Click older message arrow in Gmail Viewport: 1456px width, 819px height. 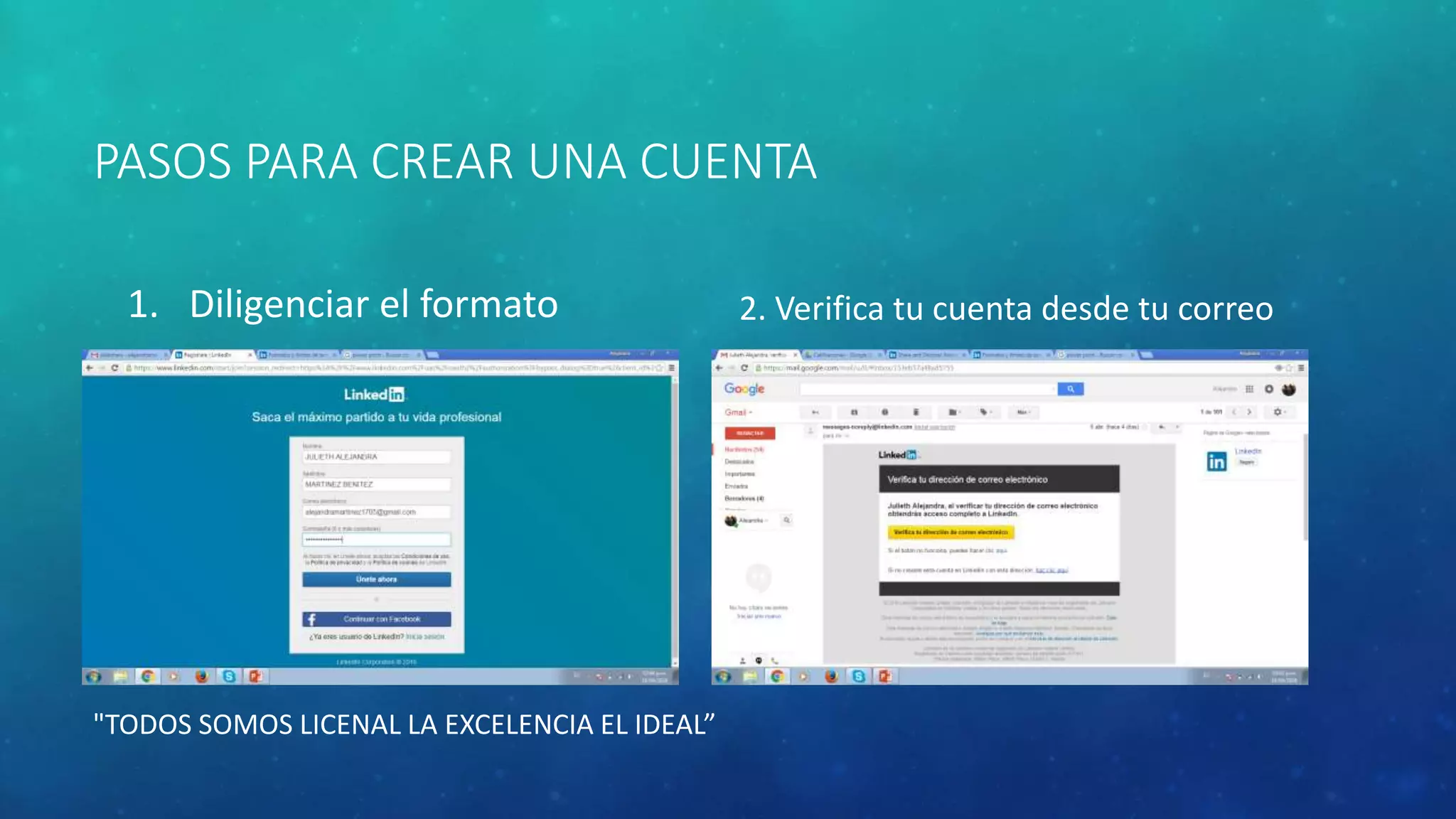pyautogui.click(x=1249, y=412)
